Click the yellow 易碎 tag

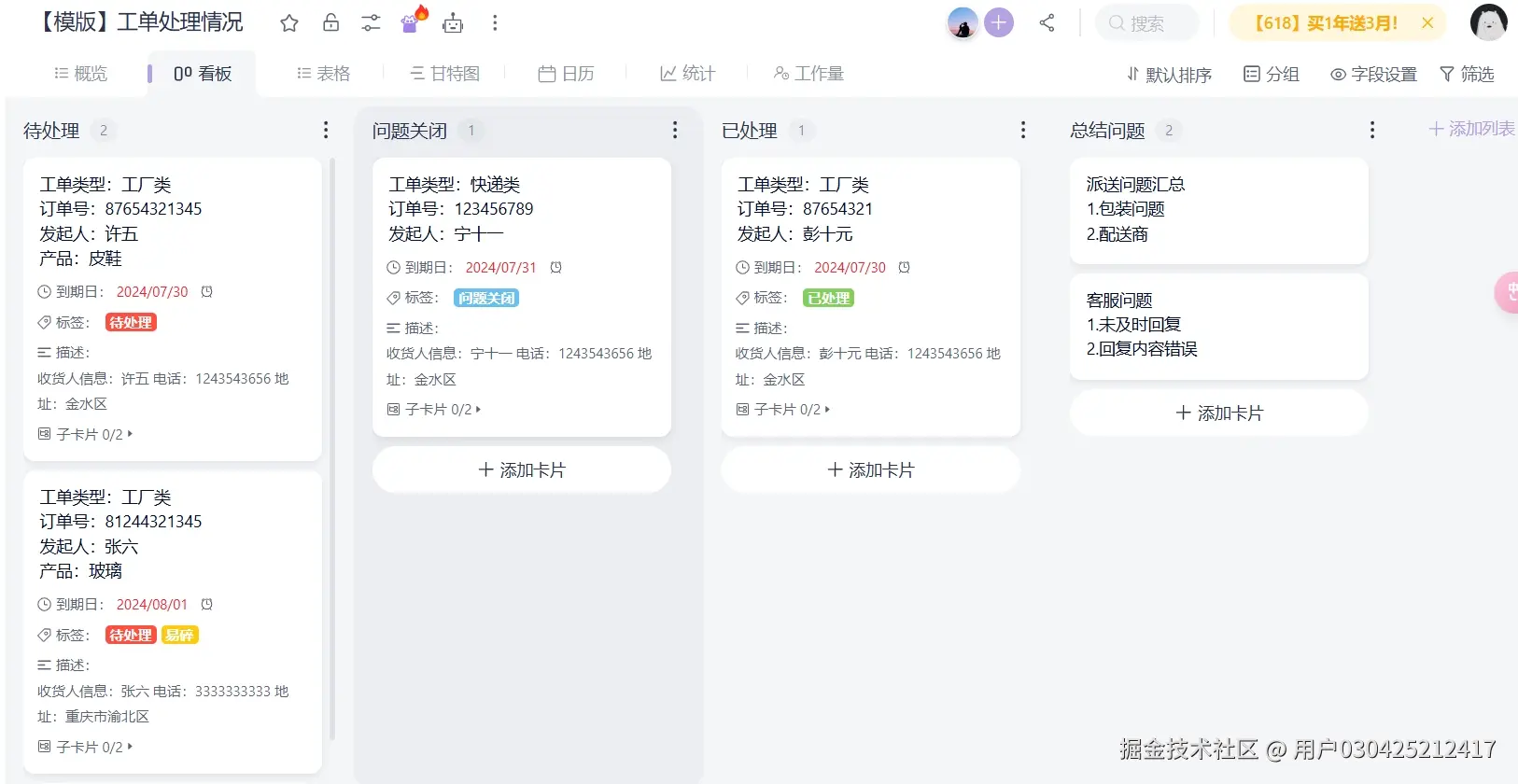179,636
